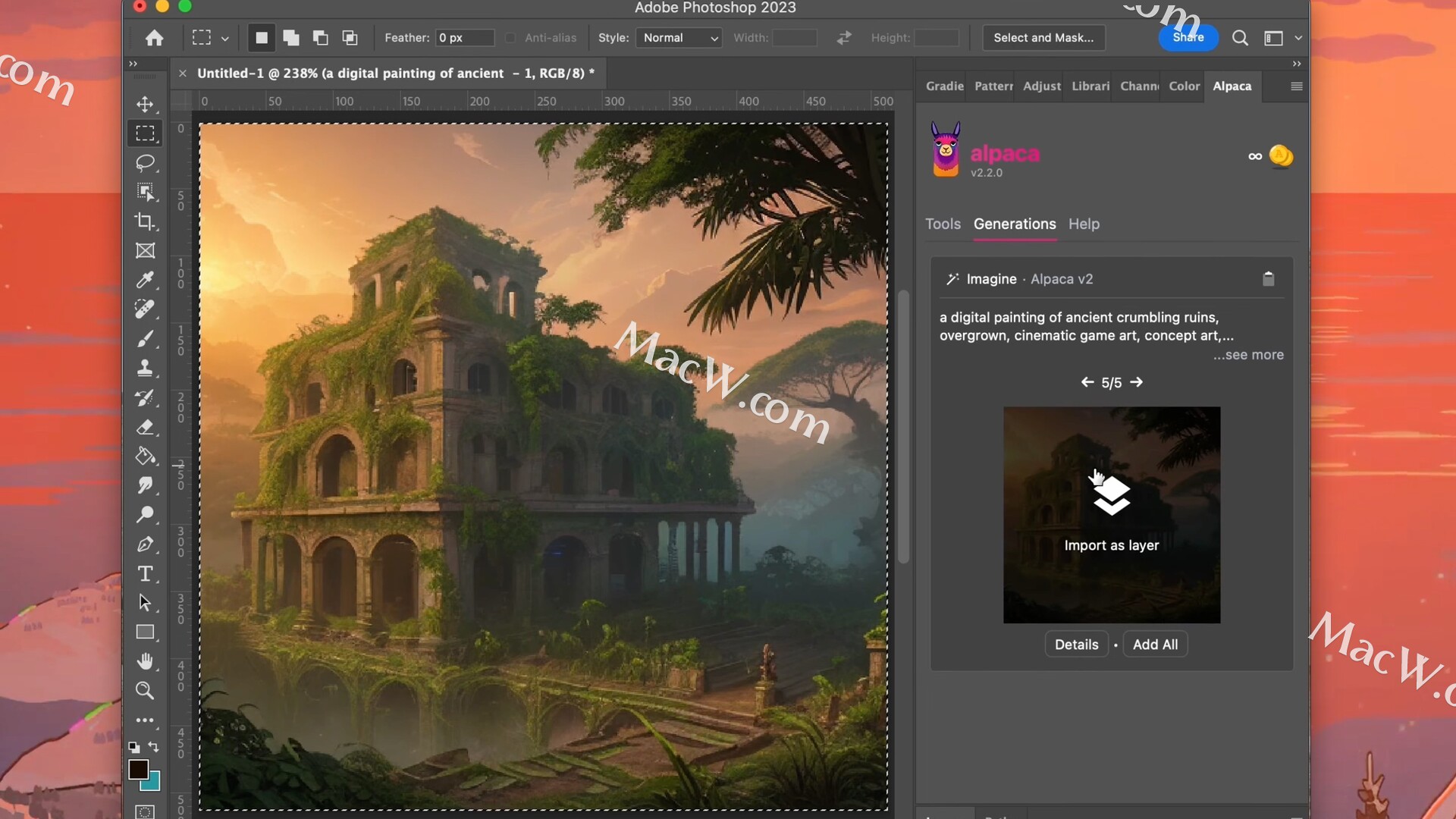Select the Rectangle shape tool
Screen dimensions: 1456x819
point(145,632)
